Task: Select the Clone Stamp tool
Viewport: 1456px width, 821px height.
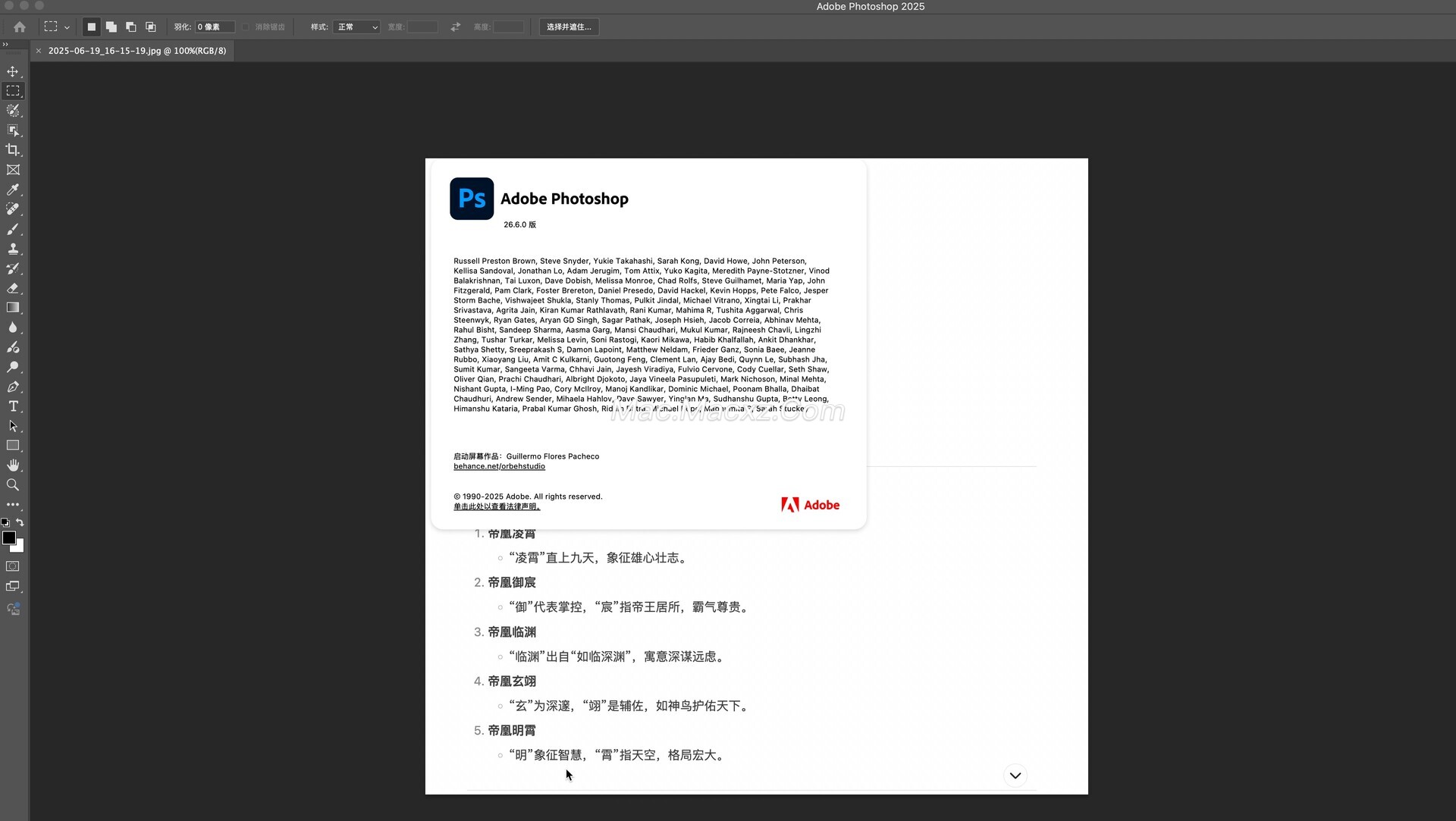Action: coord(13,249)
